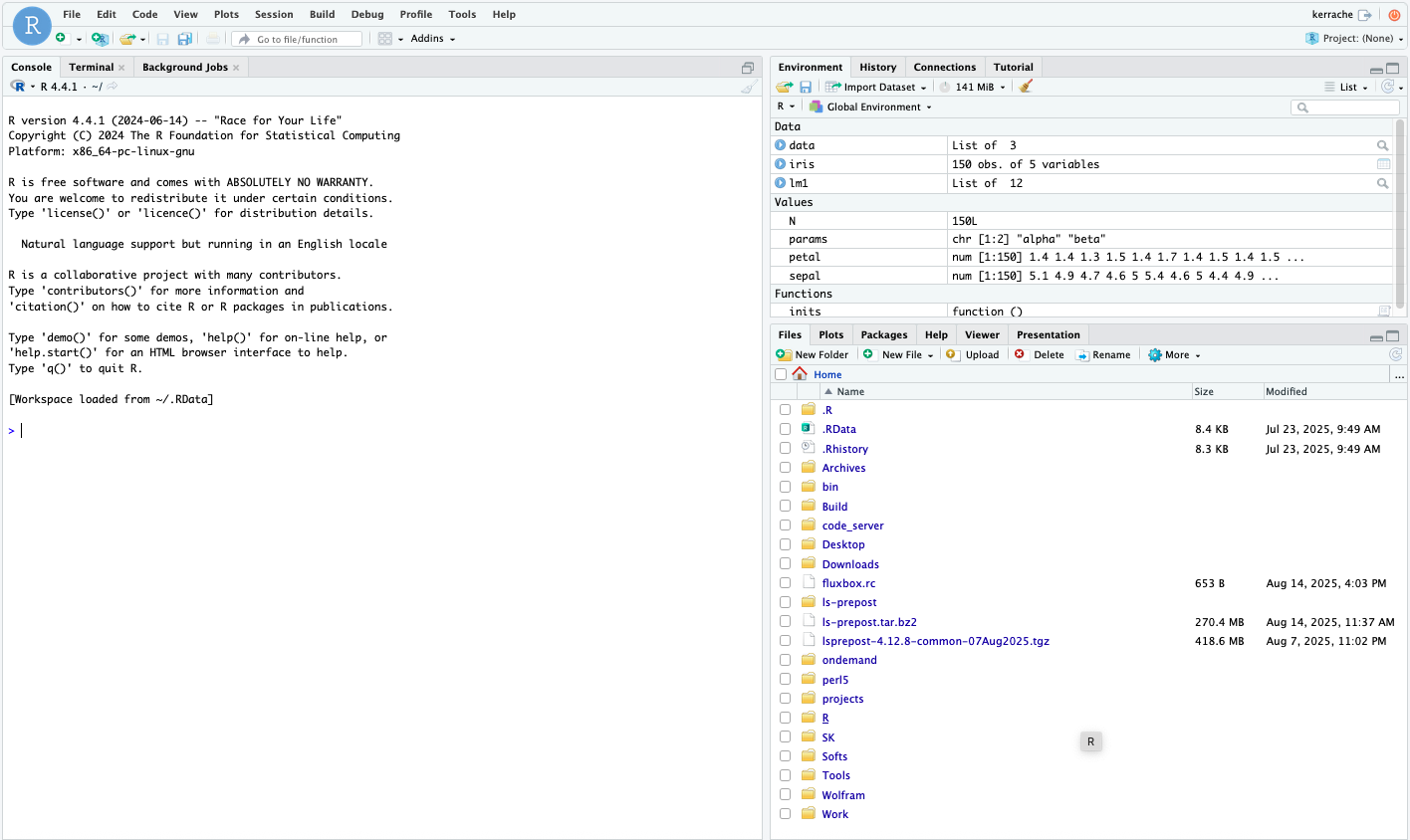1410x840 pixels.
Task: Check the Wolfram folder checkbox
Action: tap(785, 795)
